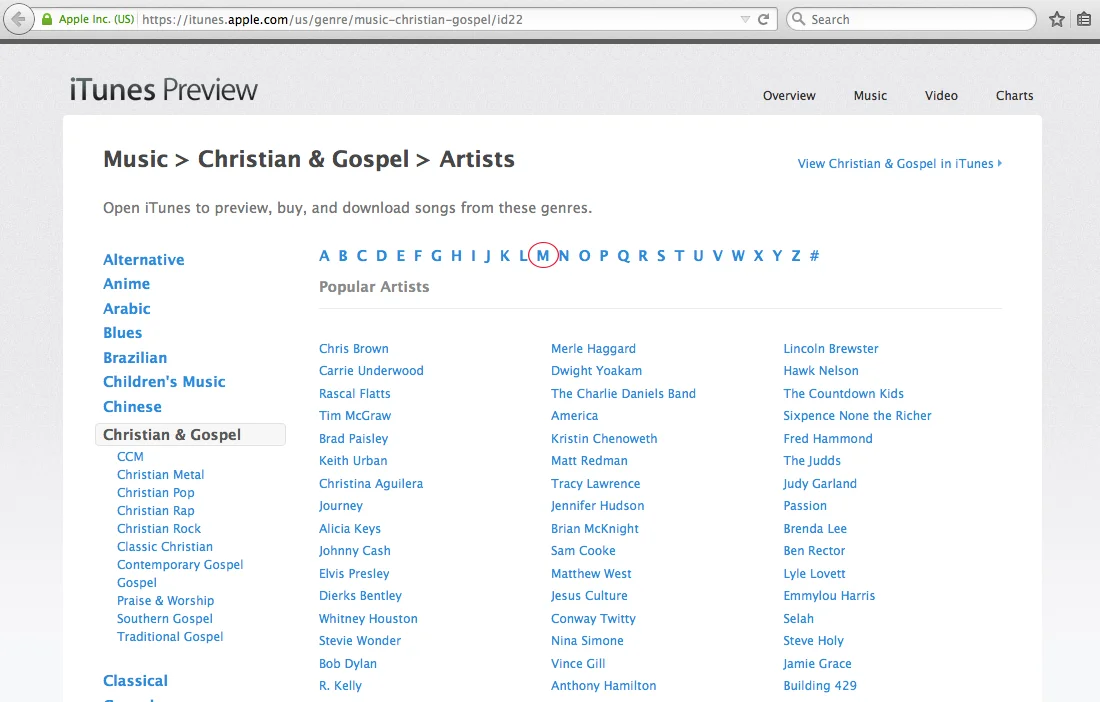The width and height of the screenshot is (1100, 702).
Task: Select letter Z in alphabet index
Action: coord(796,256)
